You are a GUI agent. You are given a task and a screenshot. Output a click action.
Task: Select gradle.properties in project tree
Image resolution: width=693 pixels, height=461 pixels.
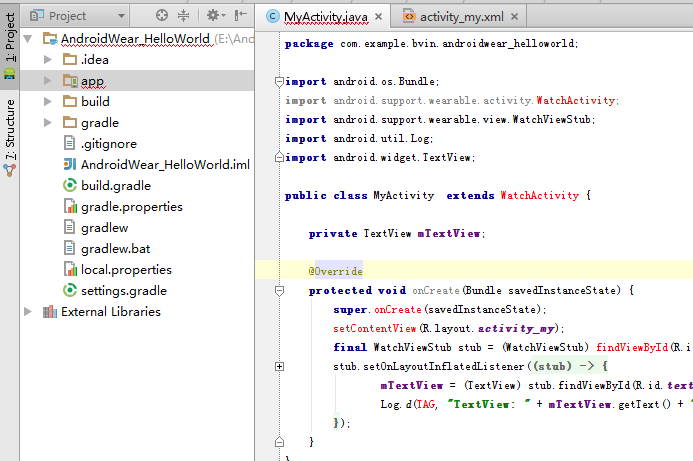point(132,207)
